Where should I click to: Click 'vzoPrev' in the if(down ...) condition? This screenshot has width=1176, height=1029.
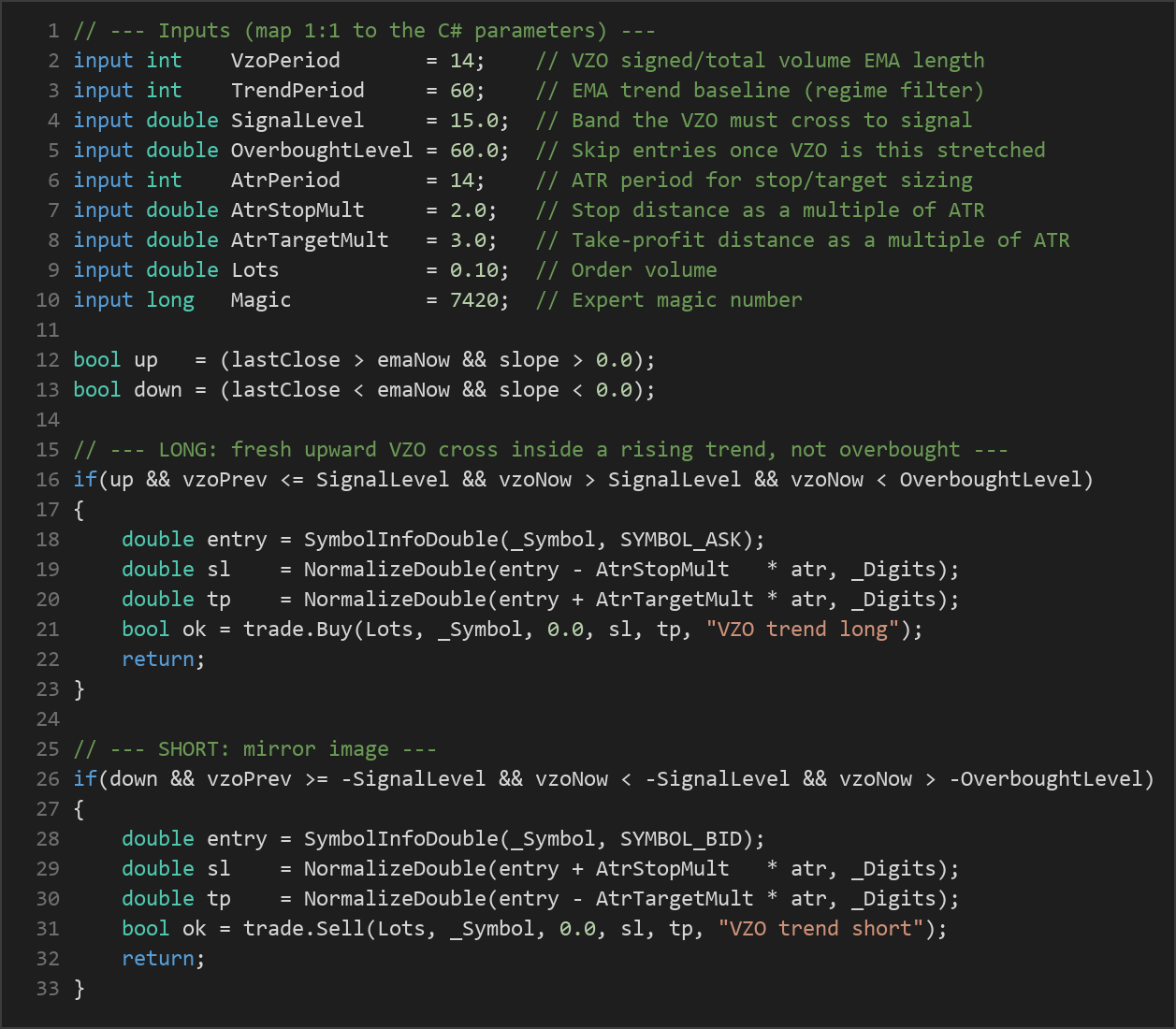click(249, 779)
